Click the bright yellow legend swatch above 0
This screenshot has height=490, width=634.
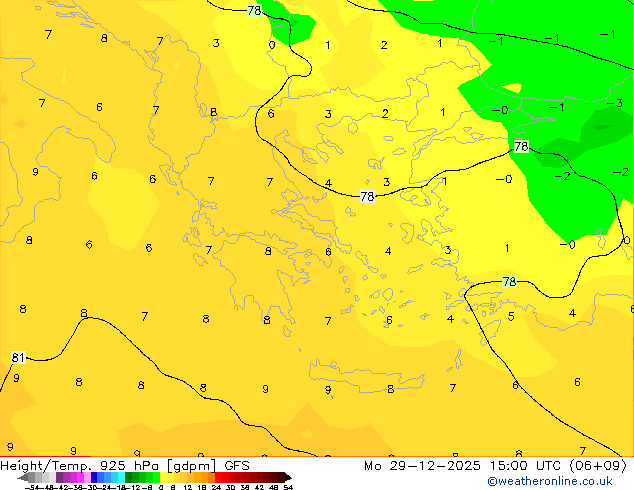click(x=163, y=477)
